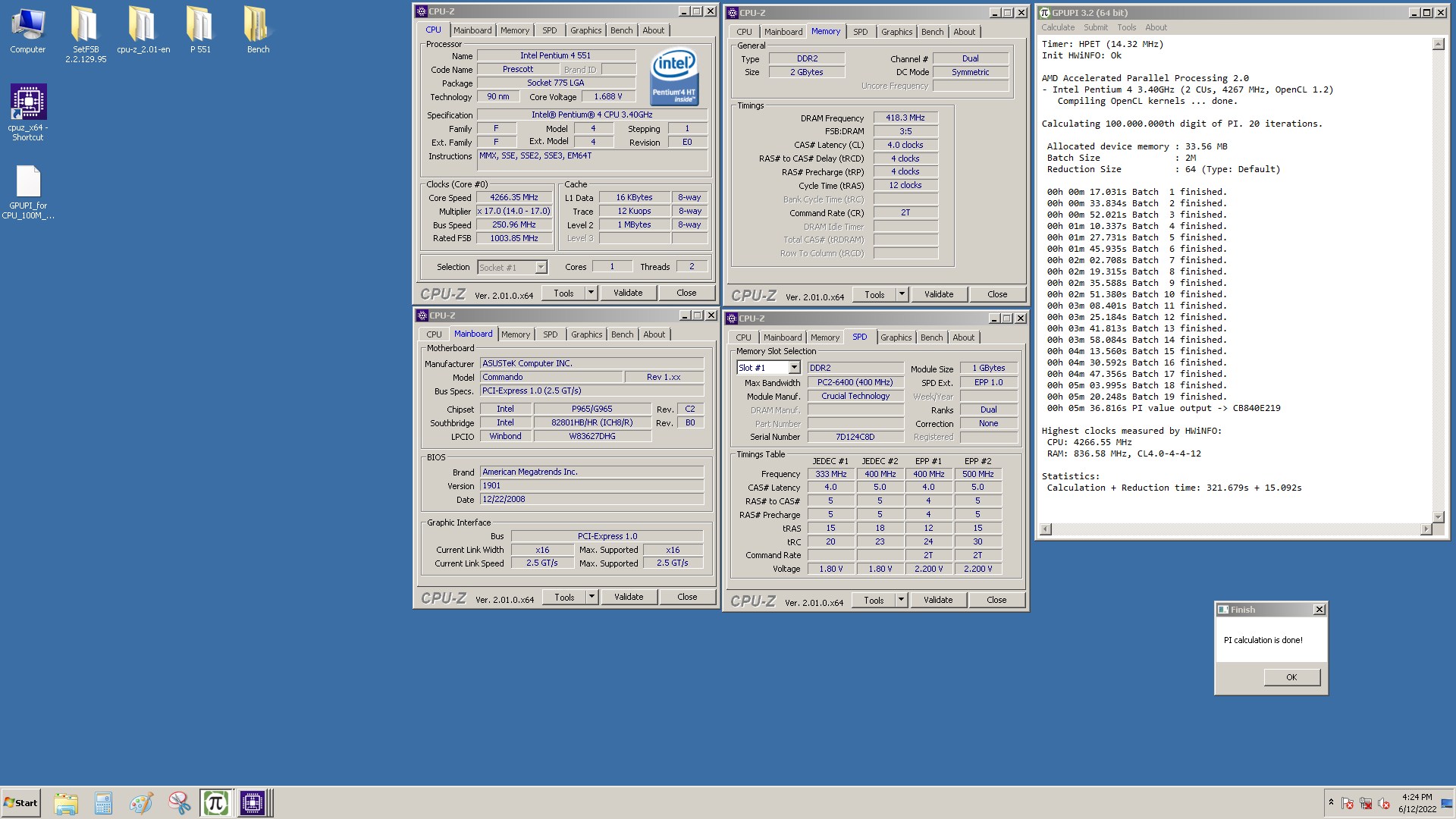Open the Paint taskbar icon

coord(141,803)
